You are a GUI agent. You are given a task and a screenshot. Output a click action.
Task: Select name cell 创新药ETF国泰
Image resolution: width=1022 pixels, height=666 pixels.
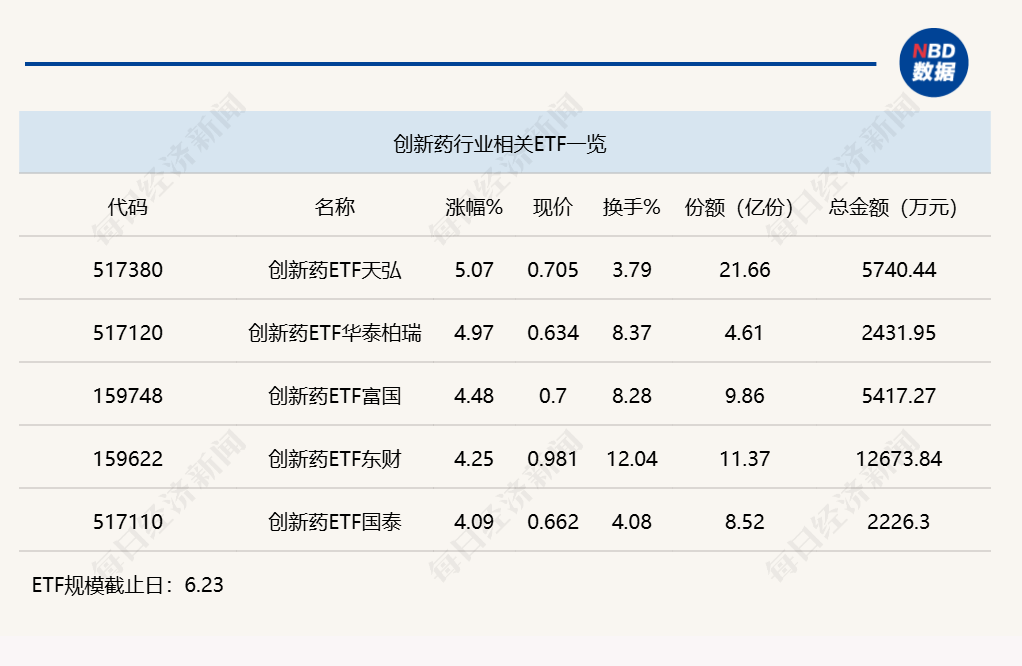click(334, 521)
